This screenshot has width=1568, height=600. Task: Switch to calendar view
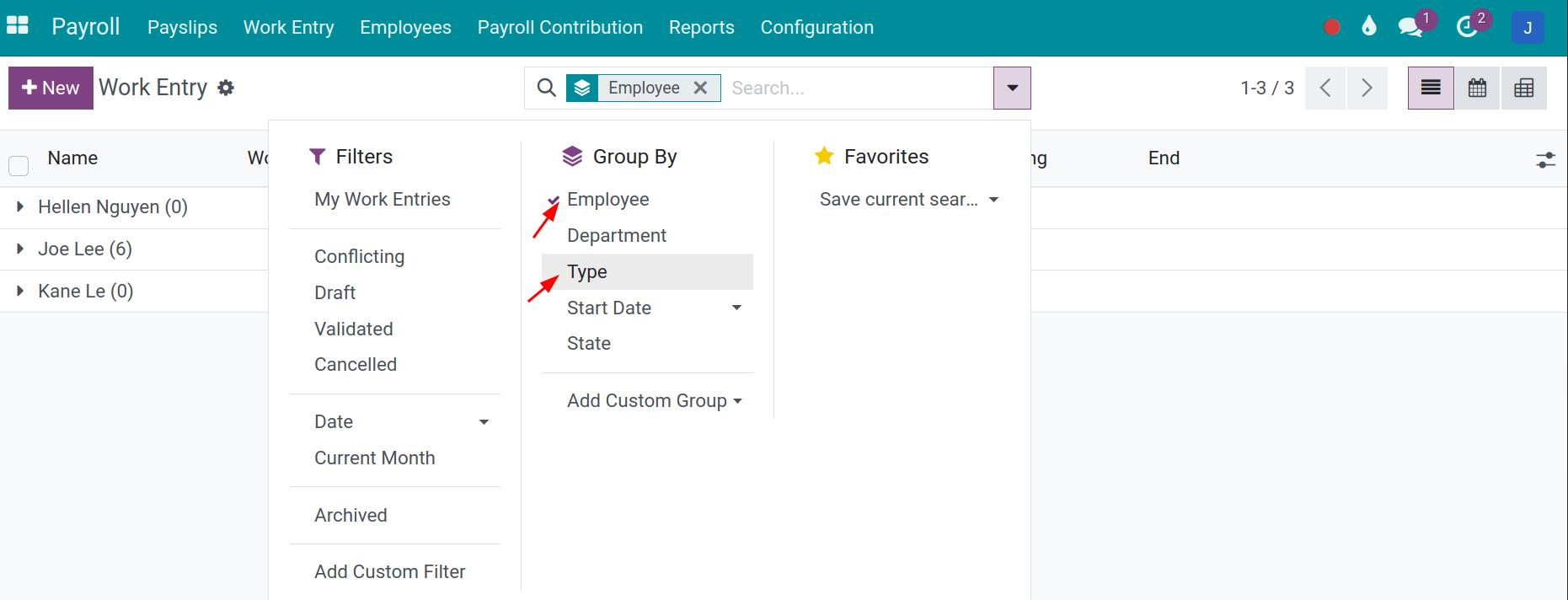tap(1477, 88)
